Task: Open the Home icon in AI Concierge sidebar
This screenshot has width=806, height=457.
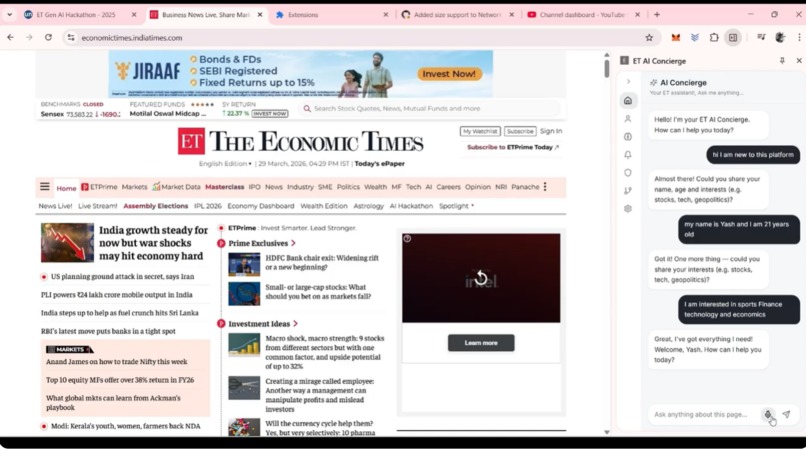Action: (x=628, y=101)
